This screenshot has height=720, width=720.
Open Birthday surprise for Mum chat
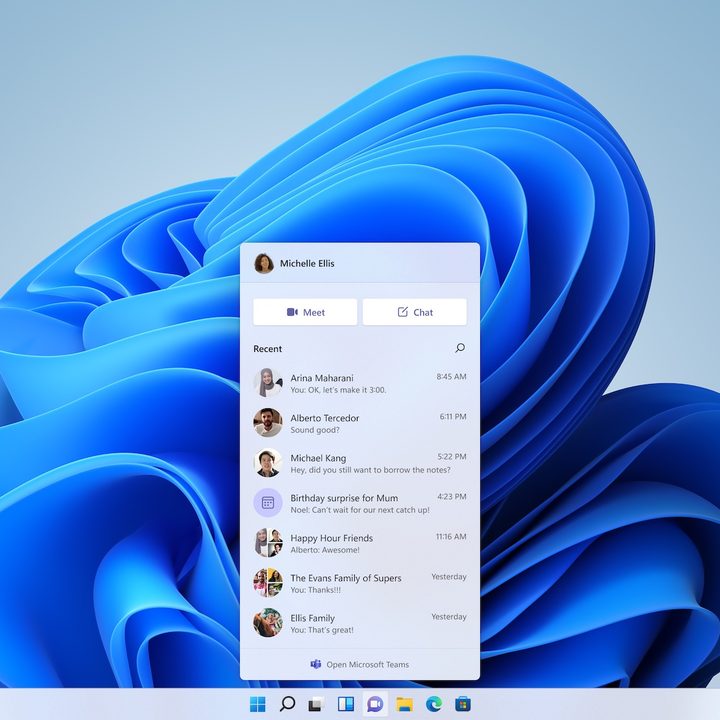[344, 498]
